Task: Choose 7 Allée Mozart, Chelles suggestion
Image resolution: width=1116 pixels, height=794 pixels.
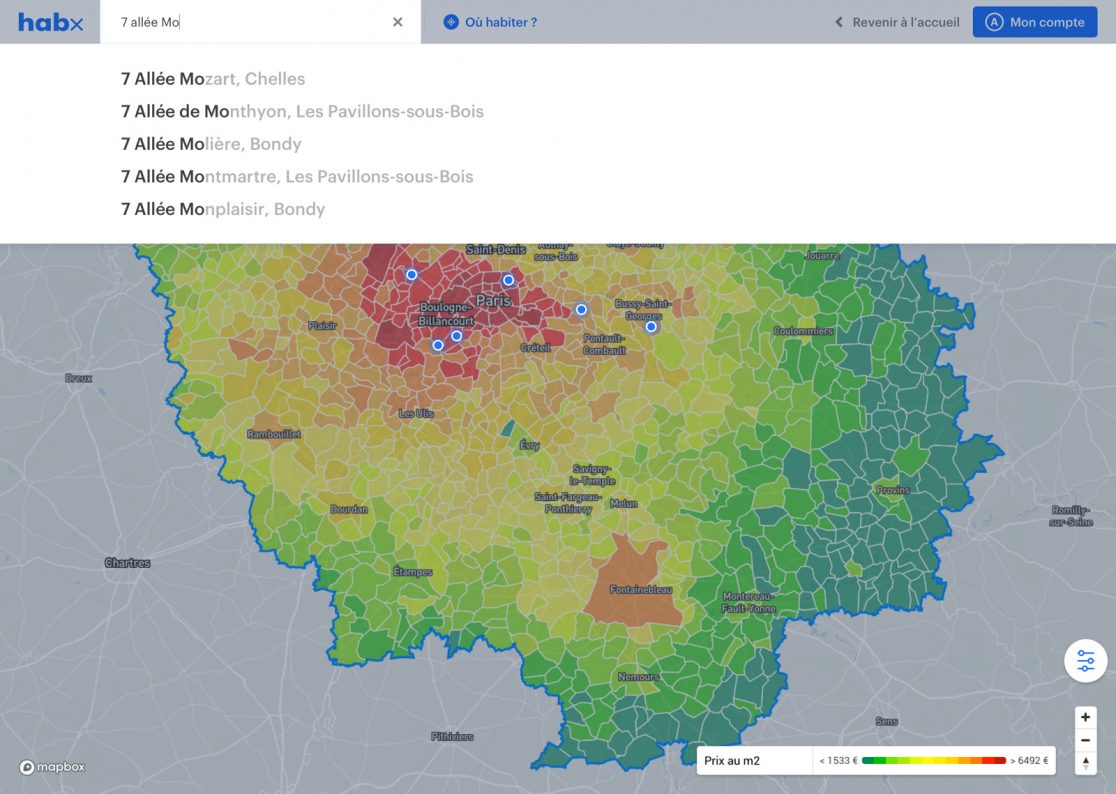Action: tap(213, 79)
